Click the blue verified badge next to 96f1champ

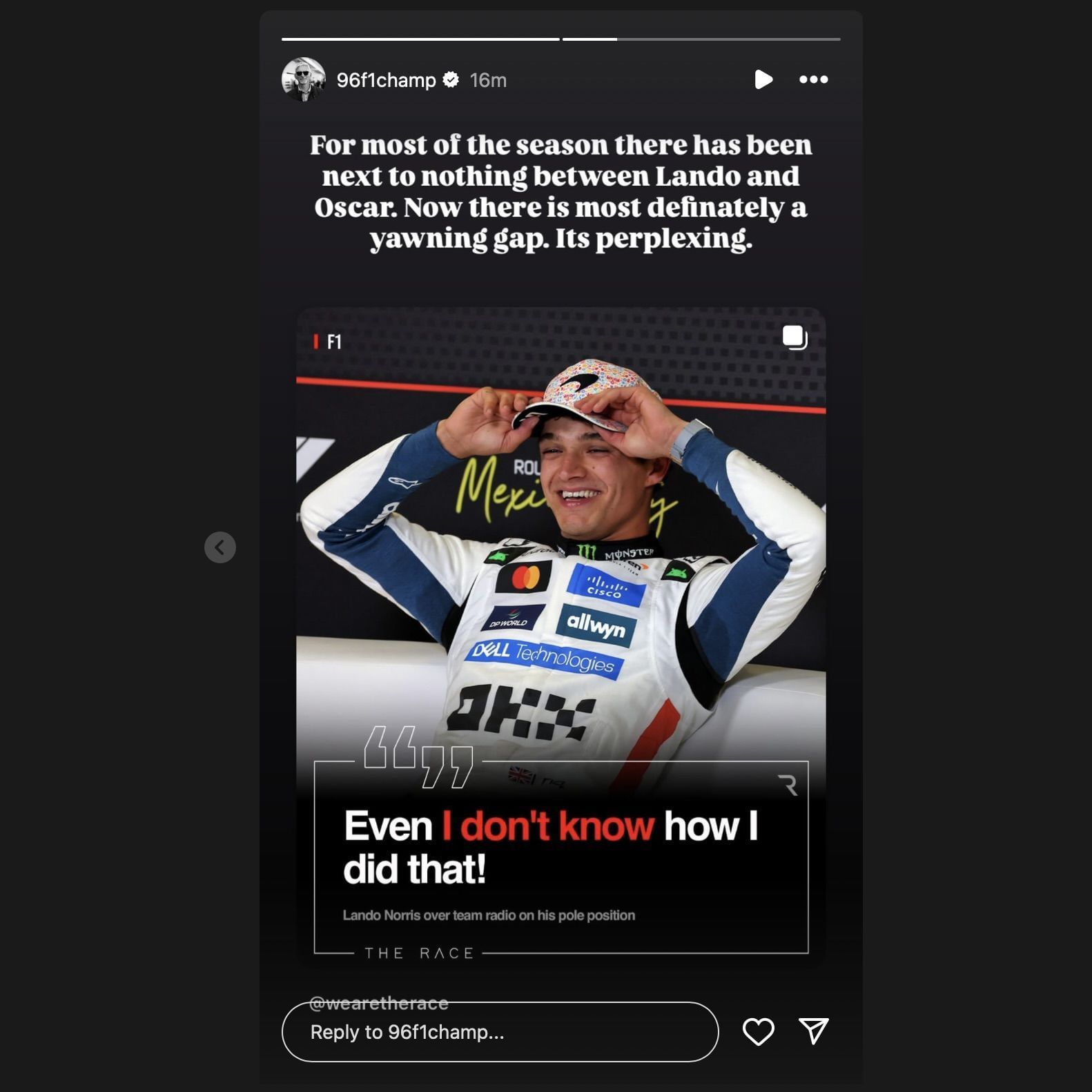tap(451, 80)
